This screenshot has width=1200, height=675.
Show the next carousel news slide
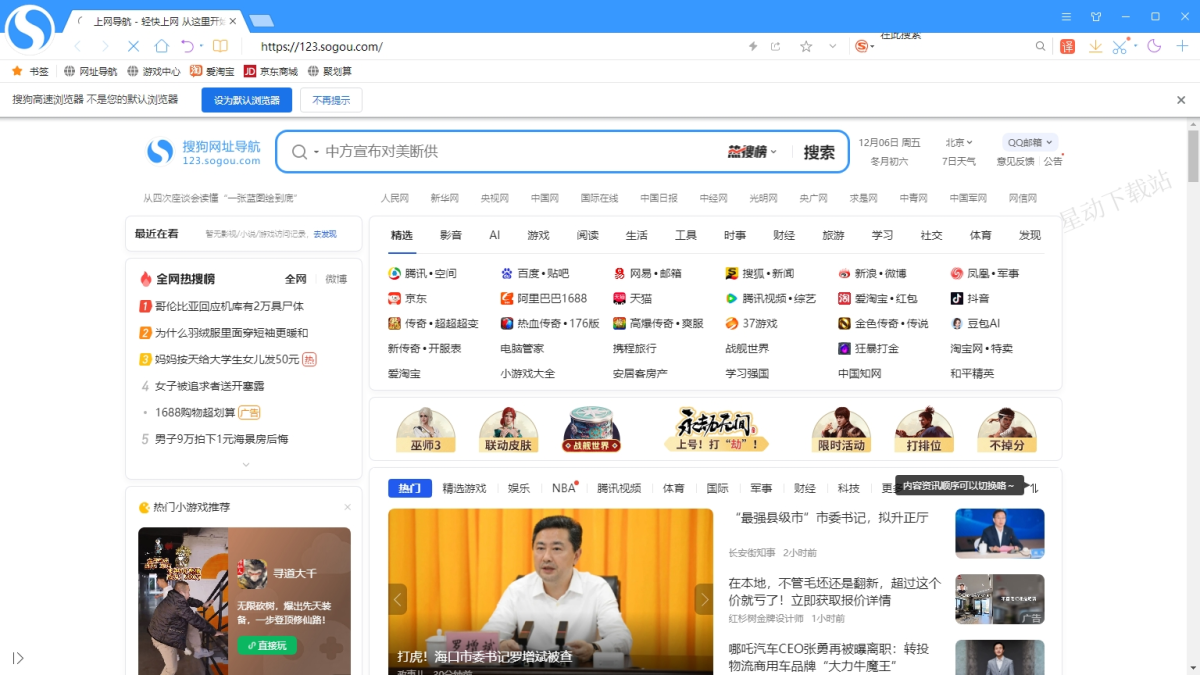click(704, 599)
